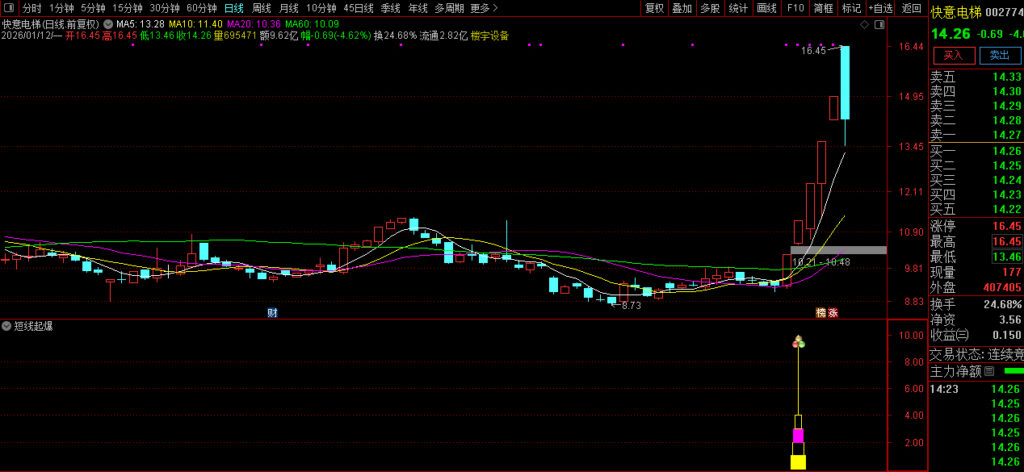The width and height of the screenshot is (1024, 472).
Task: Open the dropdown arrow beside the stock title
Action: pos(107,23)
